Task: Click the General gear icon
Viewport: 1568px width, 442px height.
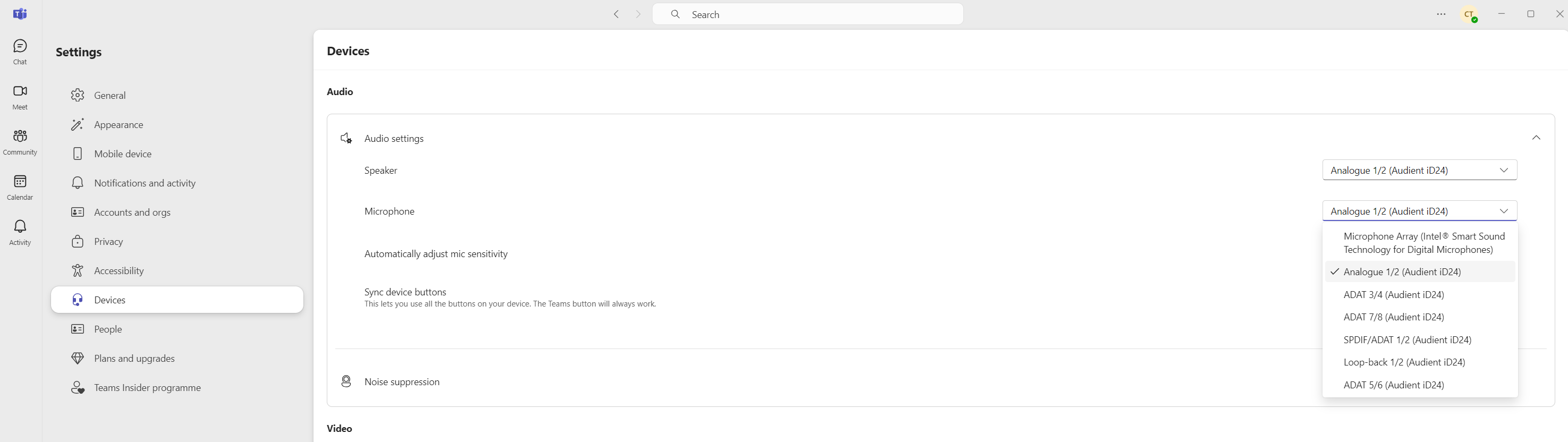Action: click(77, 95)
